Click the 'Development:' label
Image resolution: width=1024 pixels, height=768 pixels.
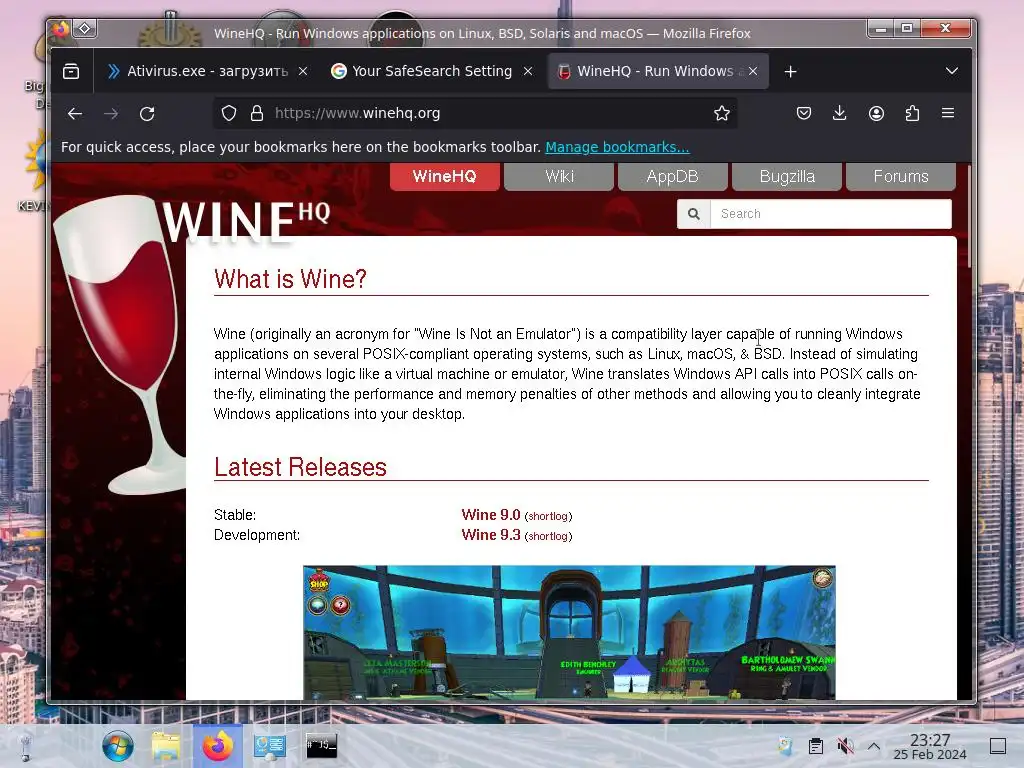pos(257,535)
